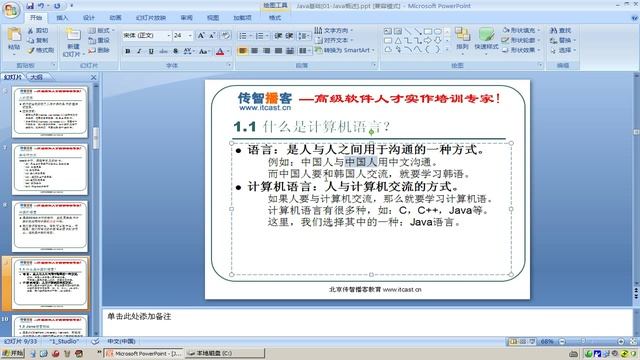This screenshot has width=640, height=360.
Task: Activate the Format Painter (格式刷) brush
Action: [40, 50]
